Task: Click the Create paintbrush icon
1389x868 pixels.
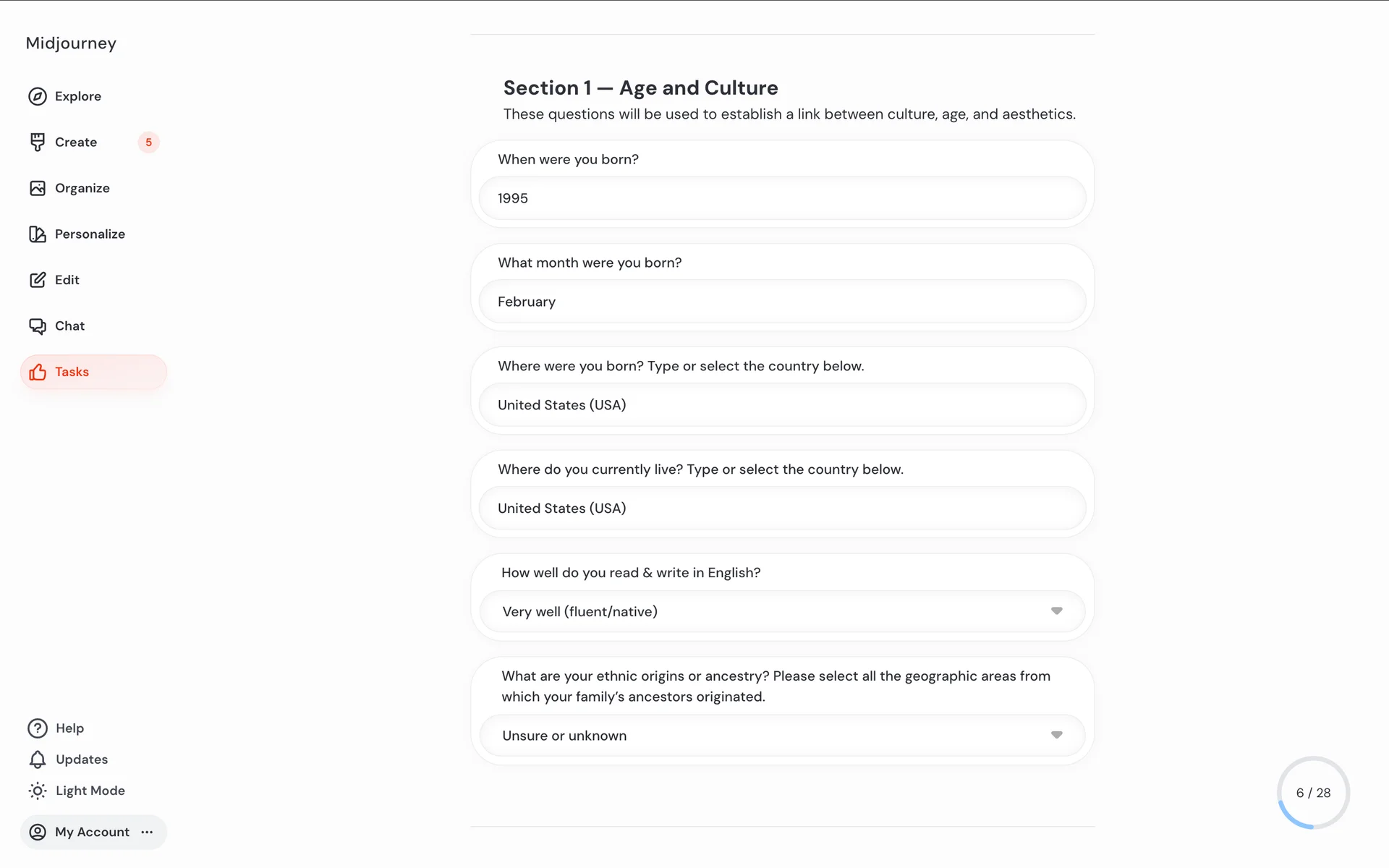Action: (38, 142)
